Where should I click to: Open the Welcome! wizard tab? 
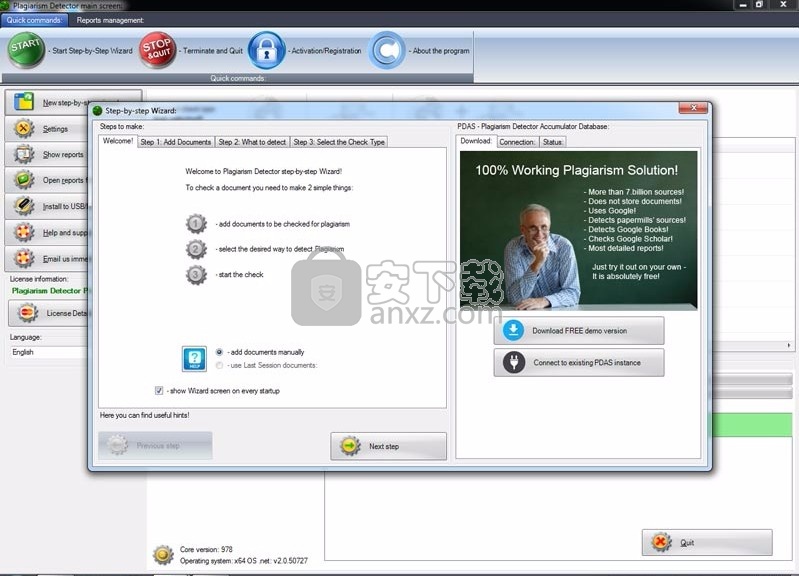[118, 141]
